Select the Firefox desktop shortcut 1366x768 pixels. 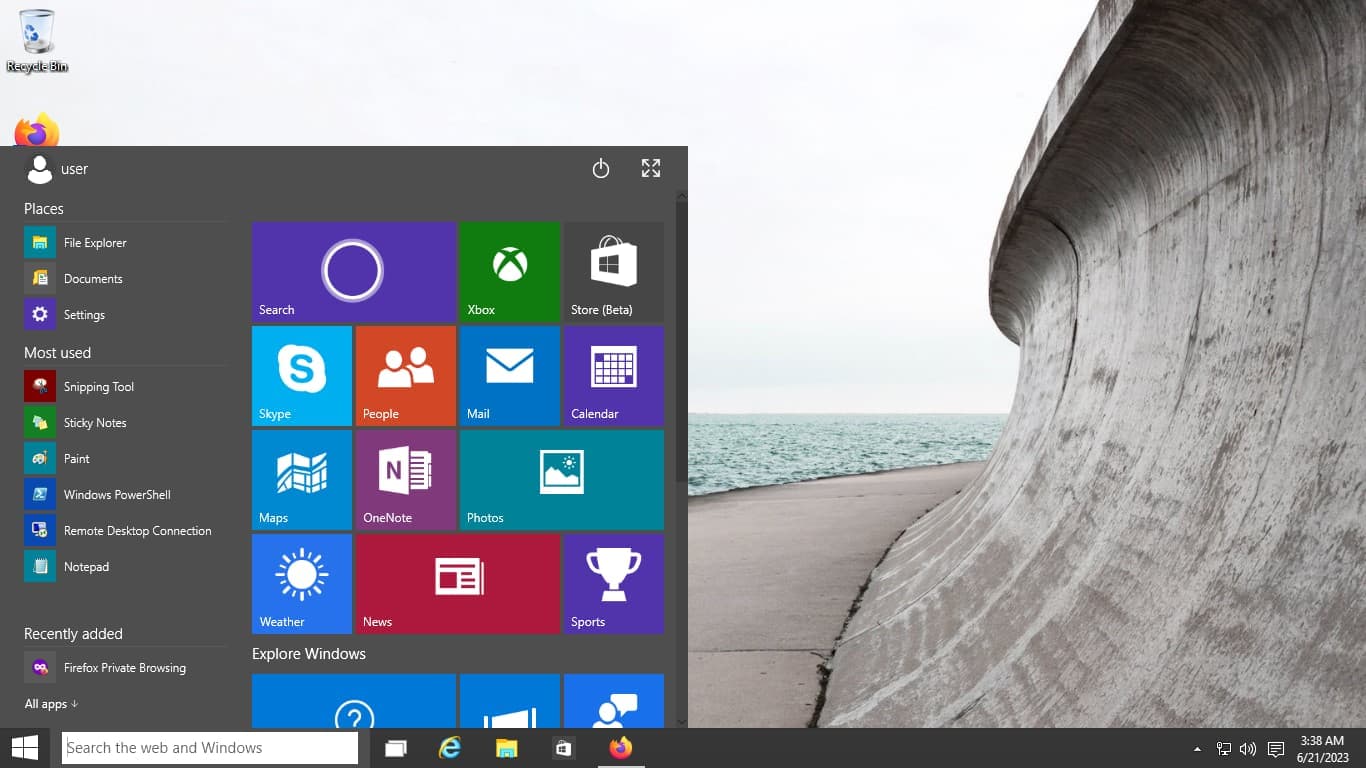pos(37,131)
